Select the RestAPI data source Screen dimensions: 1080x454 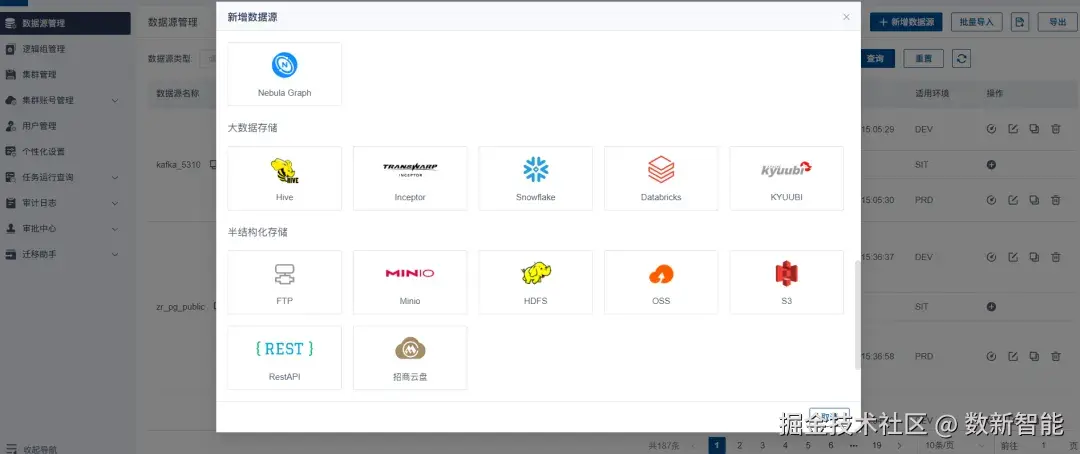click(284, 358)
